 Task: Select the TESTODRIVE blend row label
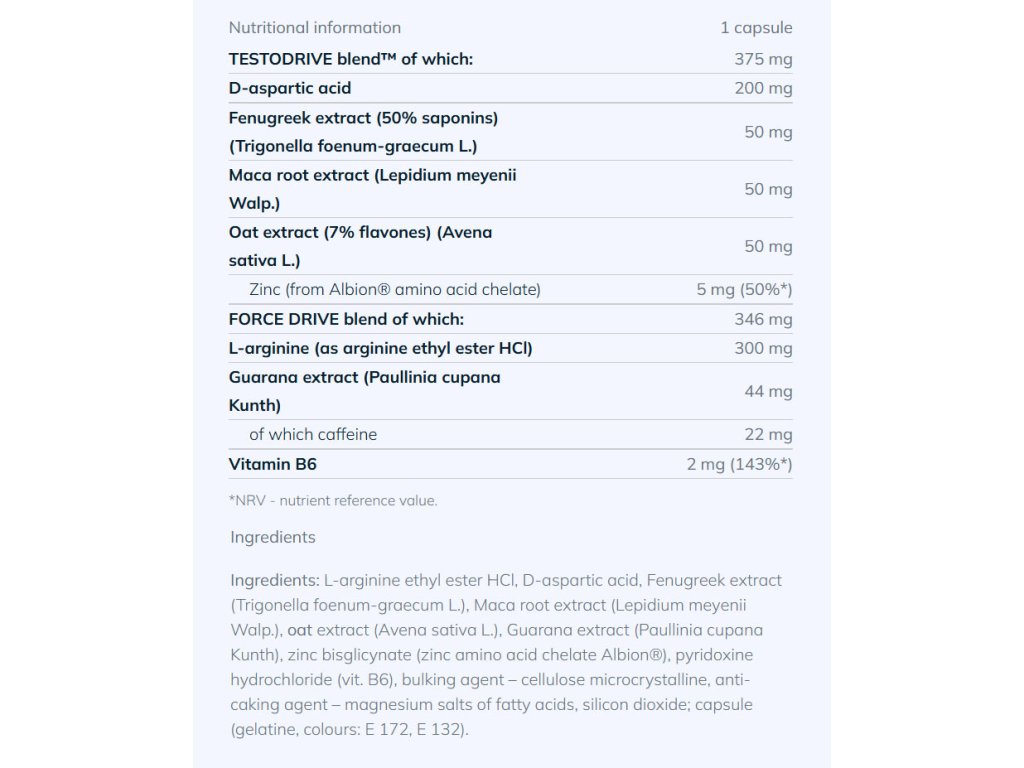(x=351, y=59)
